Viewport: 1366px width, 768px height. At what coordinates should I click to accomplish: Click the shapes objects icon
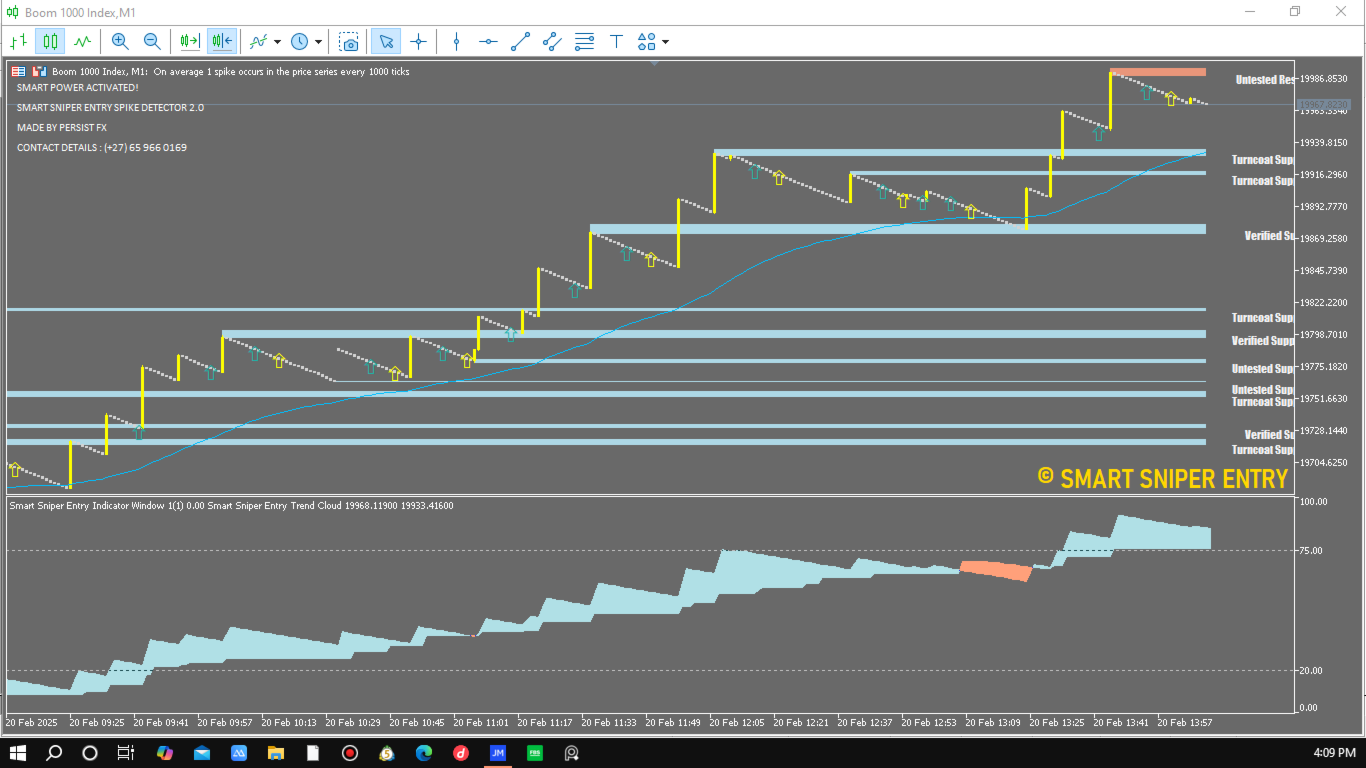tap(647, 41)
